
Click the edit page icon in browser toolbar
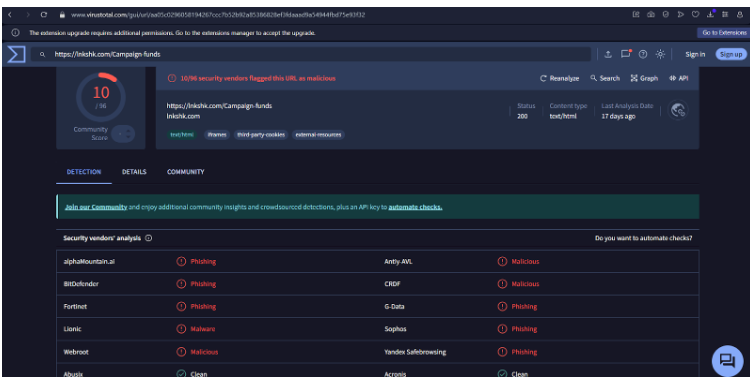click(636, 15)
